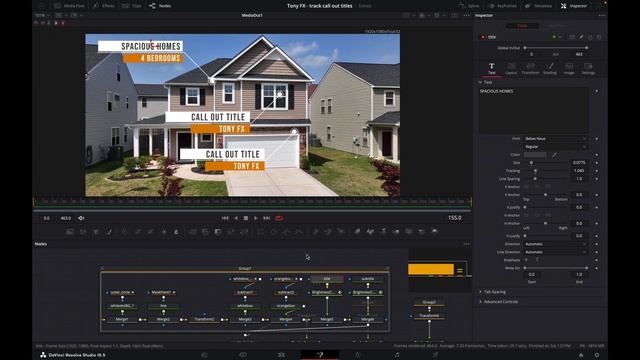This screenshot has height=360, width=640.
Task: Toggle keyframe for Styled Text field
Action: pyautogui.click(x=597, y=91)
